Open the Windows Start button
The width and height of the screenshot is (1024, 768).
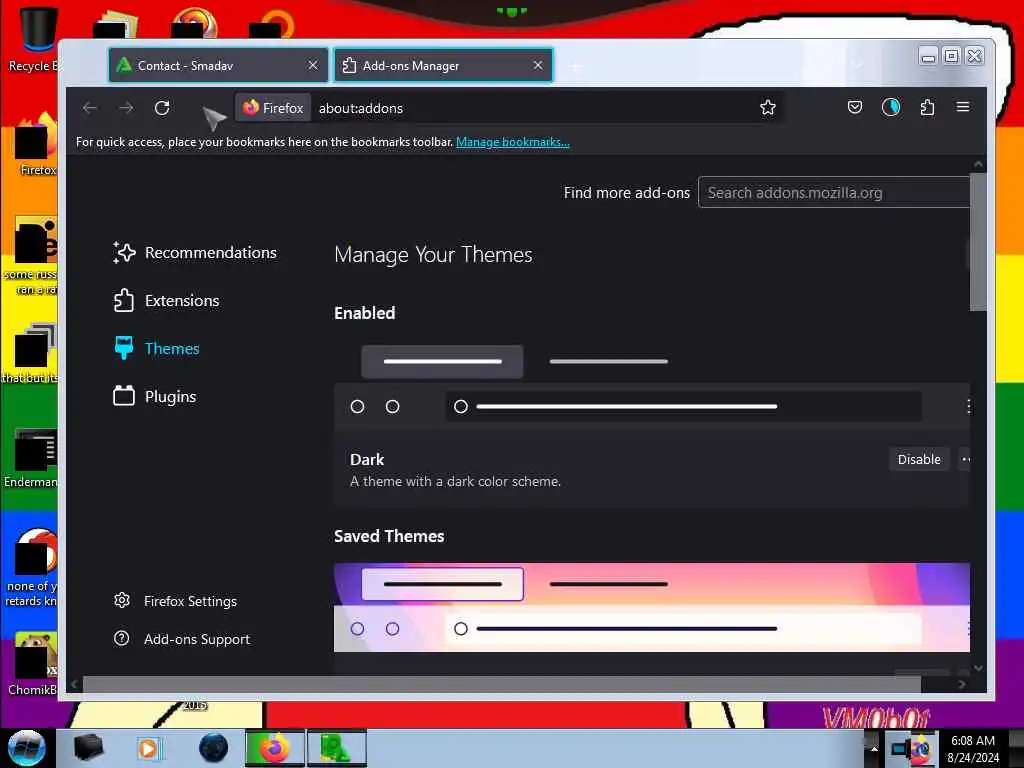(27, 748)
